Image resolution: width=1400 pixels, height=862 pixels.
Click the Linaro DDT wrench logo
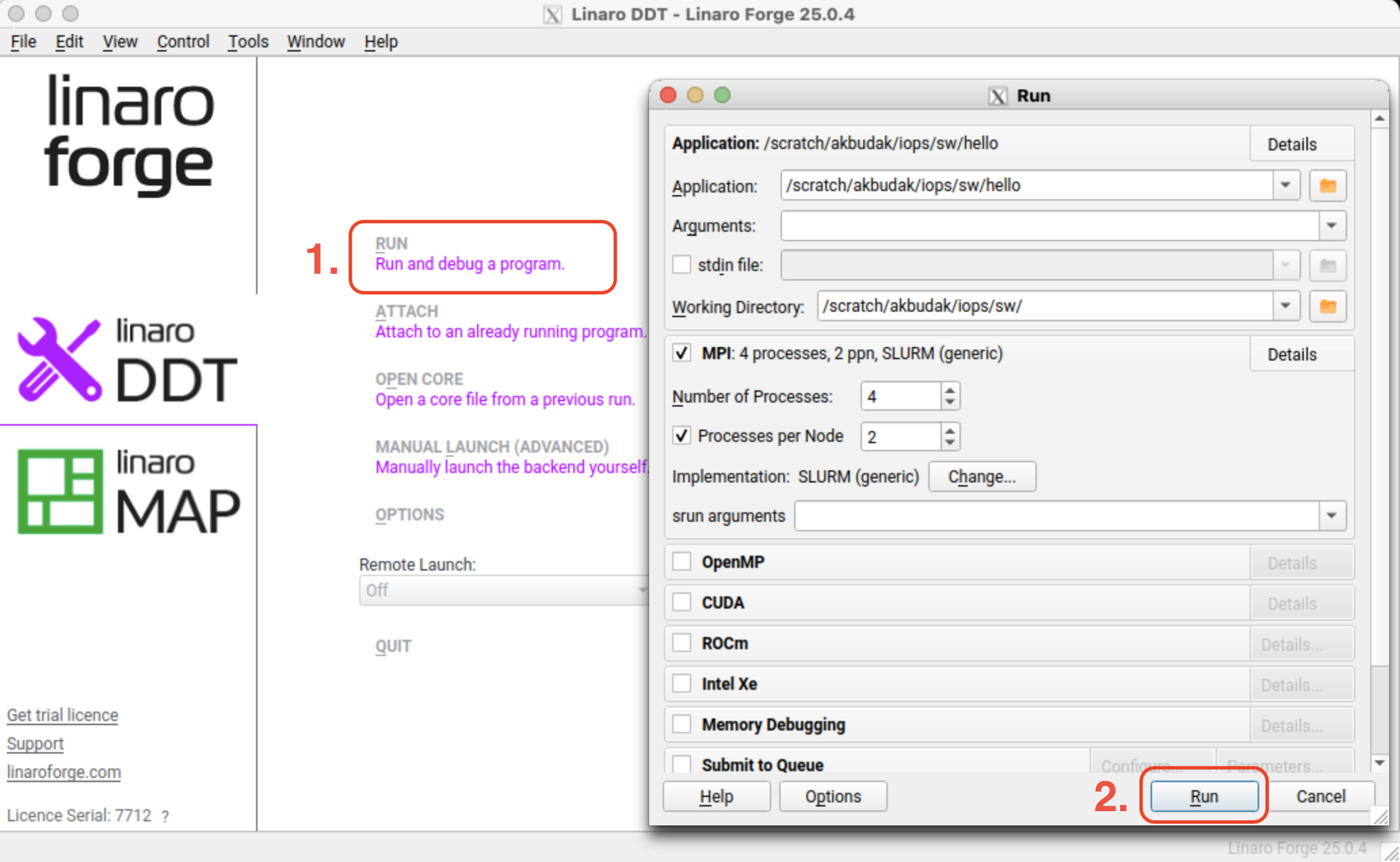[60, 359]
